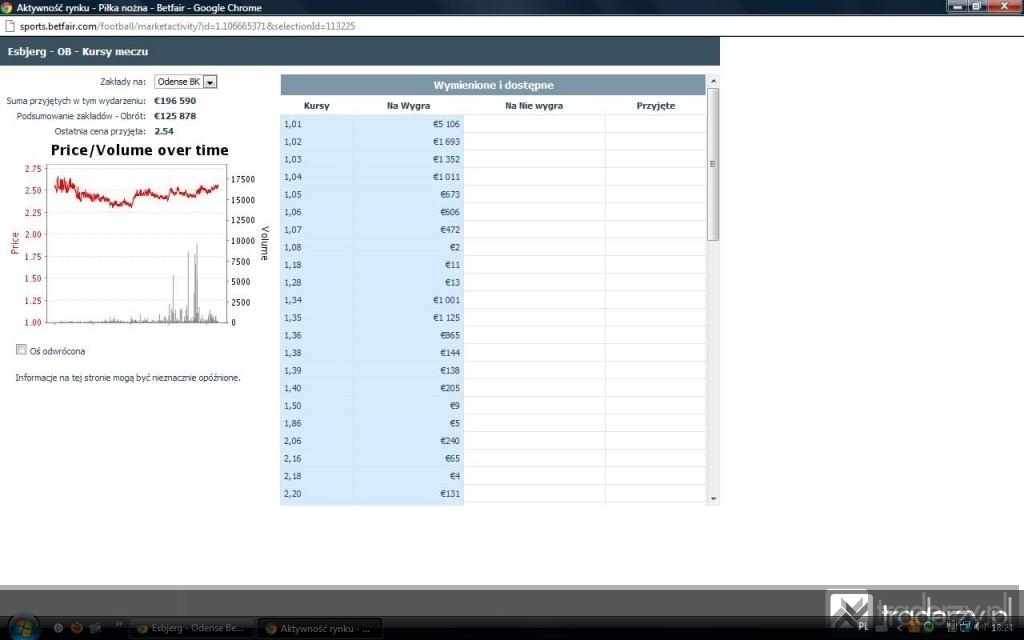Click the browser address bar URL

point(187,26)
